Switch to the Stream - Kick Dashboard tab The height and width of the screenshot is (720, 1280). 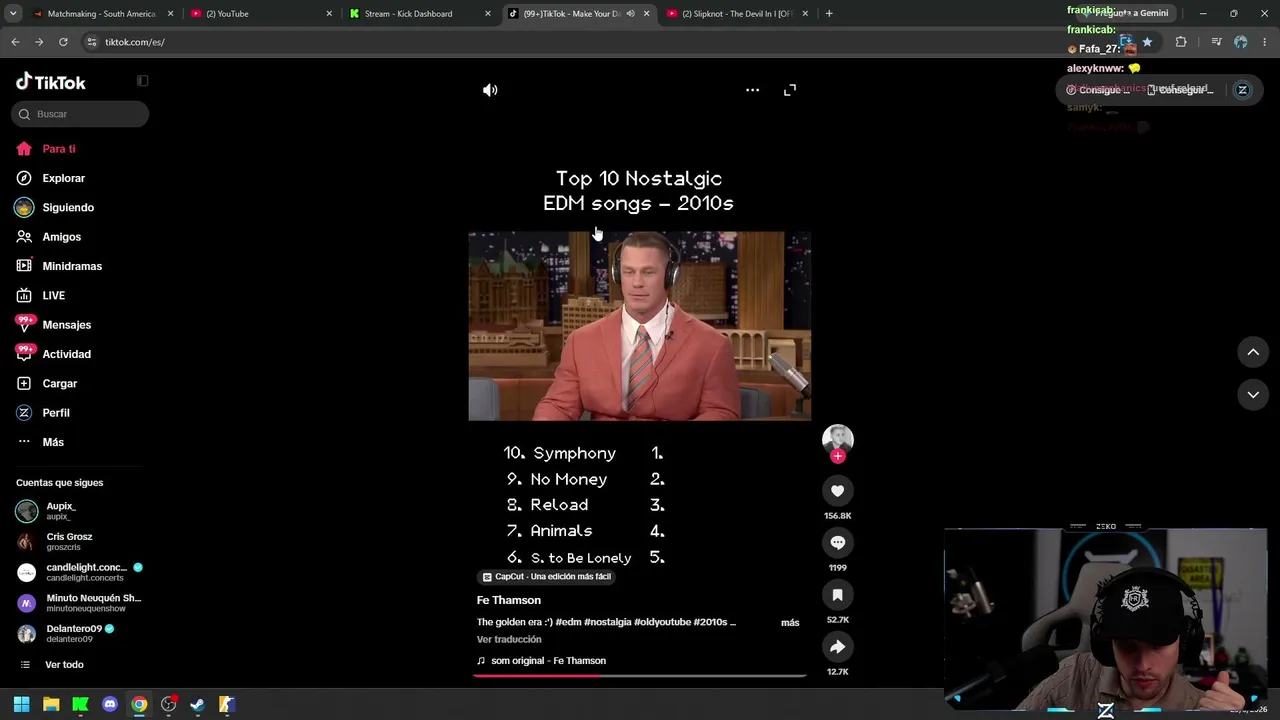pyautogui.click(x=420, y=14)
